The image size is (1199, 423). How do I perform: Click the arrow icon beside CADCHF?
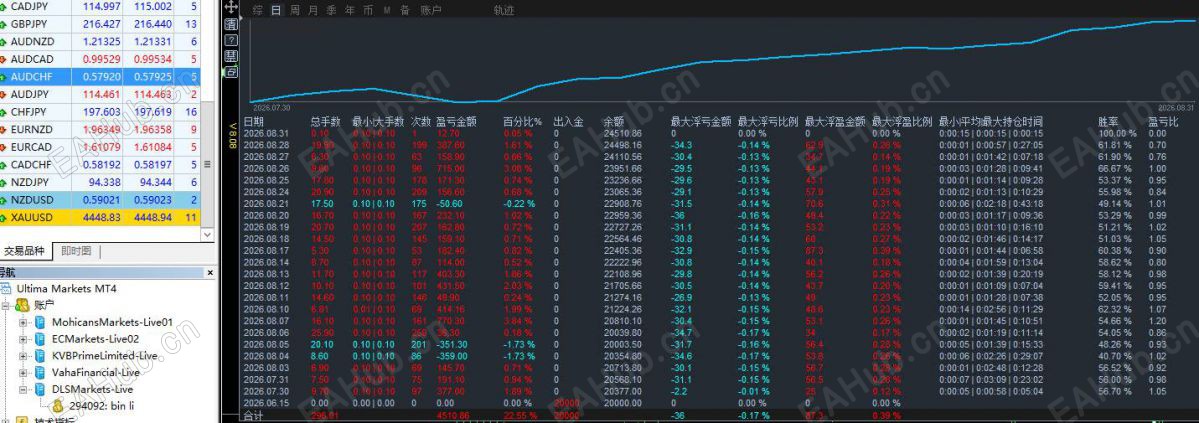pyautogui.click(x=4, y=165)
